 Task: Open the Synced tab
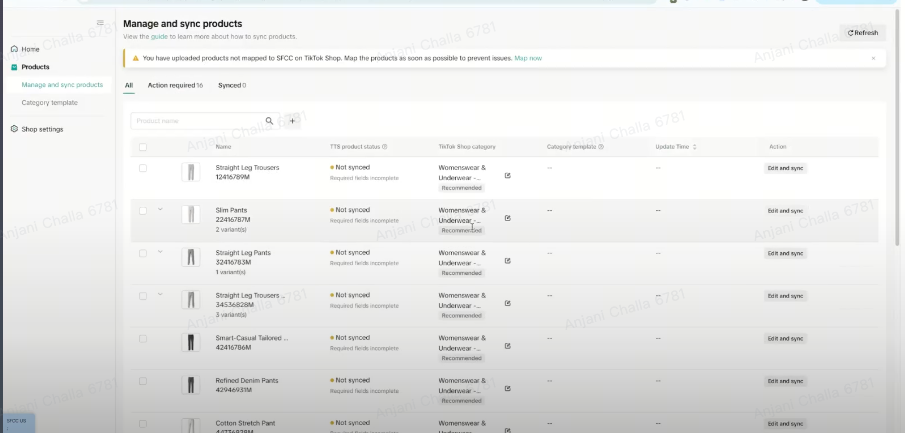pyautogui.click(x=231, y=86)
